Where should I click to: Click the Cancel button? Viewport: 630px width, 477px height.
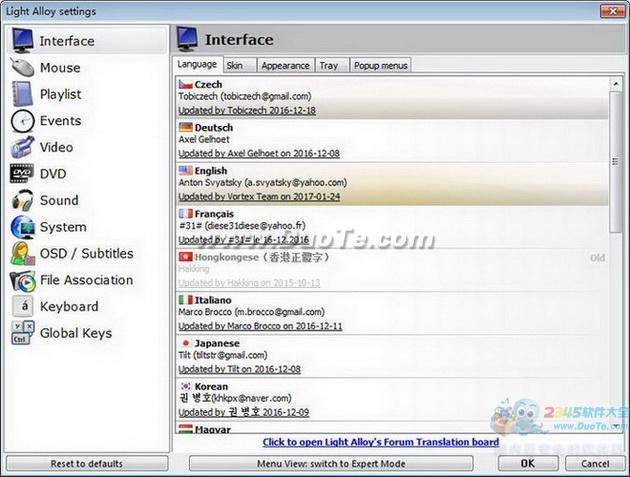tap(595, 463)
